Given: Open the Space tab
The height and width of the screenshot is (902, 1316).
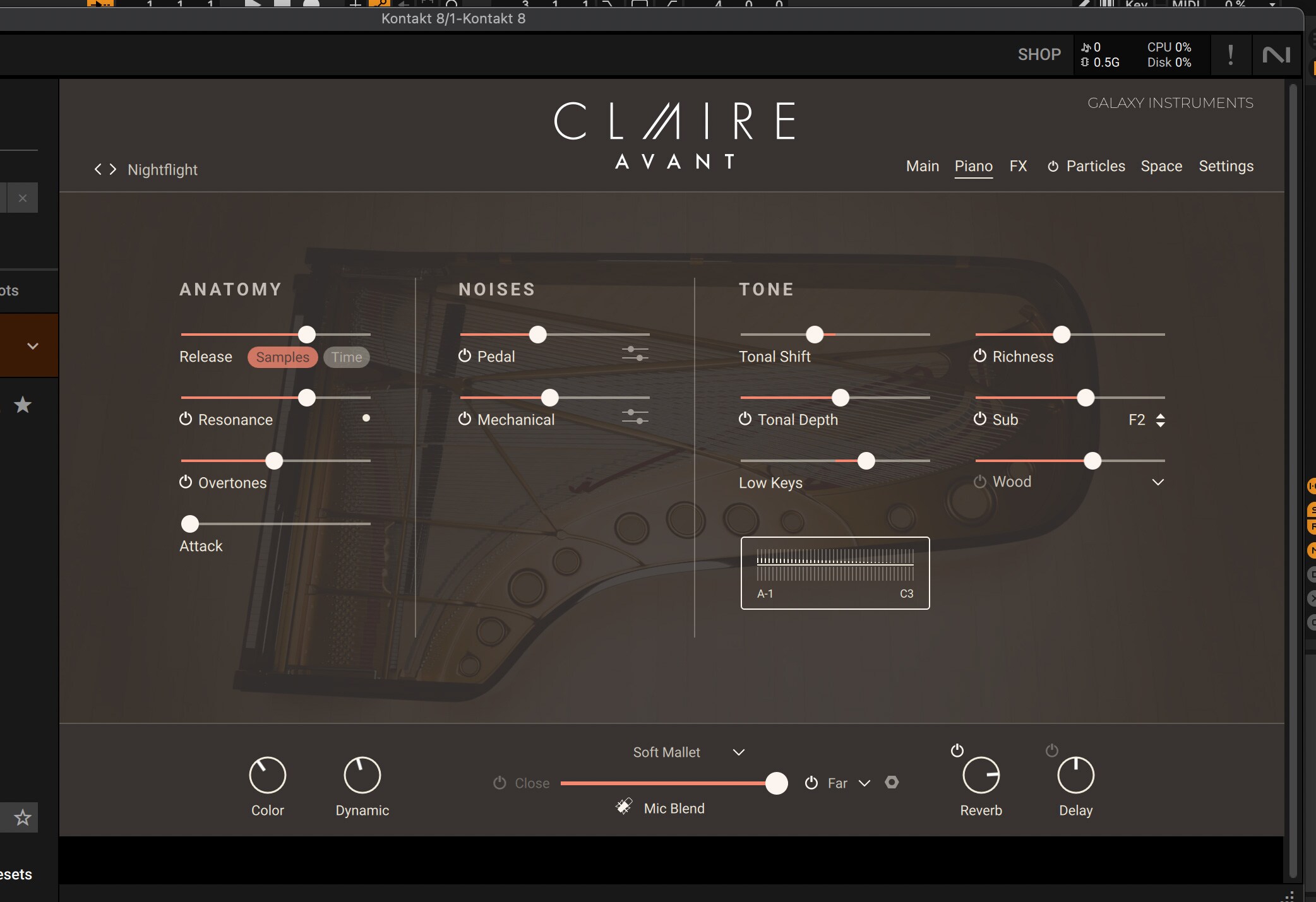Looking at the screenshot, I should click(x=1161, y=166).
